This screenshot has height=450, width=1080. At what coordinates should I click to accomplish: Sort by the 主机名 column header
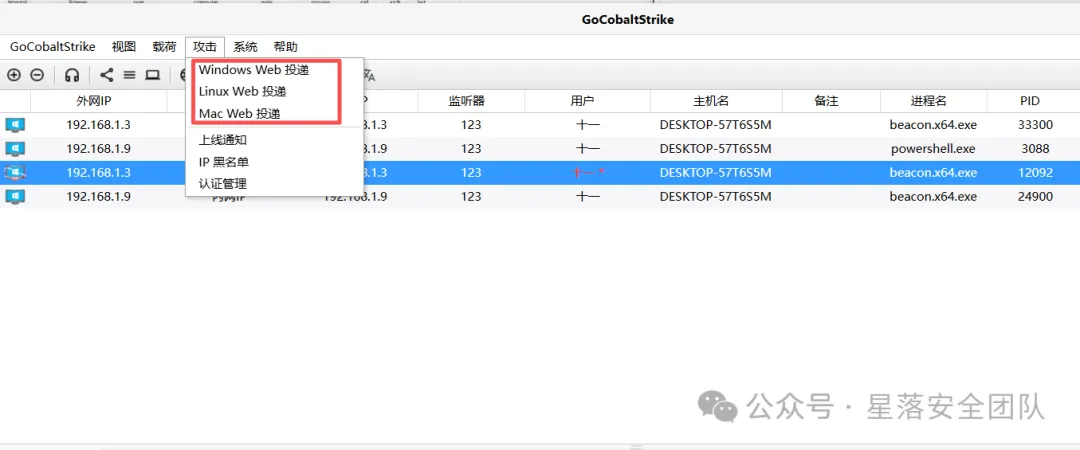point(711,101)
